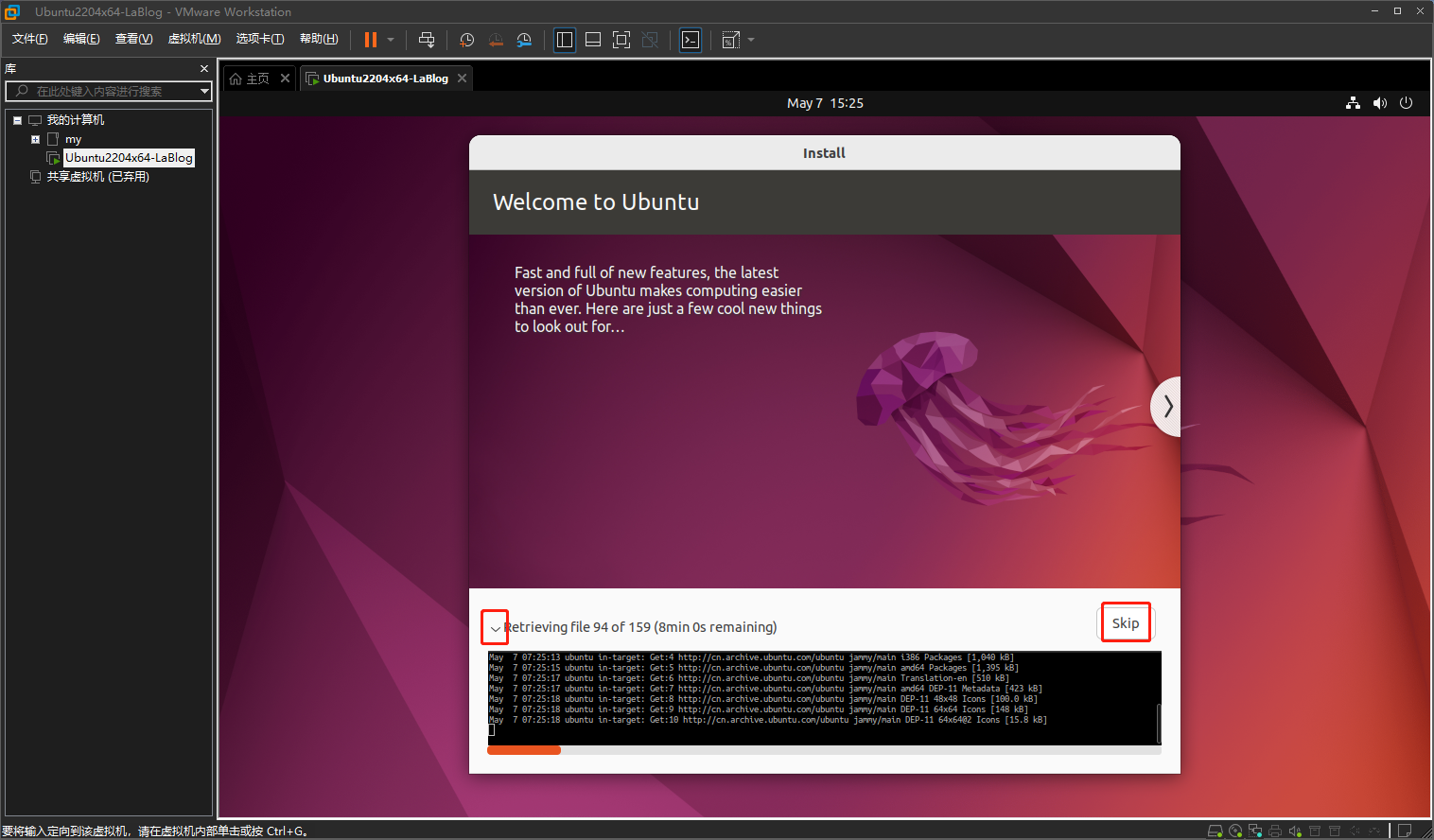Click the sound card status icon
Screen dimensions: 1434x840
(x=1295, y=831)
